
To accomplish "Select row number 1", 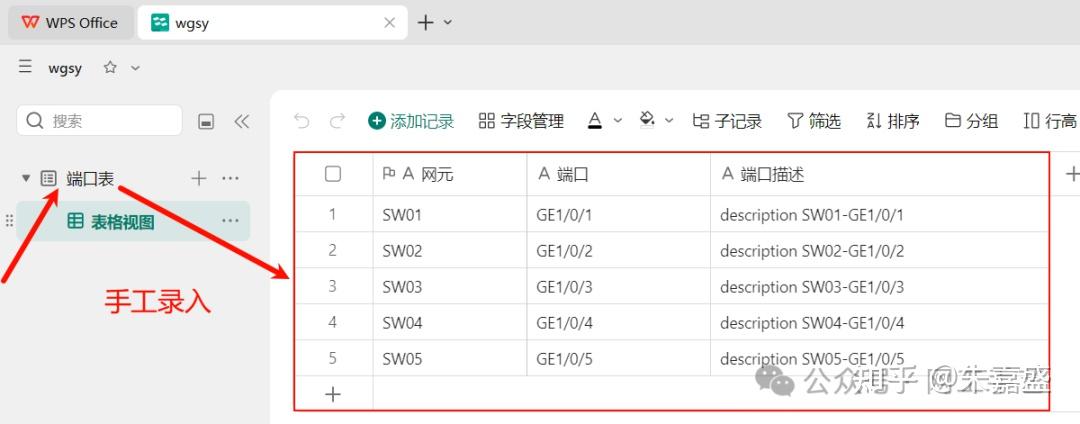I will point(333,215).
